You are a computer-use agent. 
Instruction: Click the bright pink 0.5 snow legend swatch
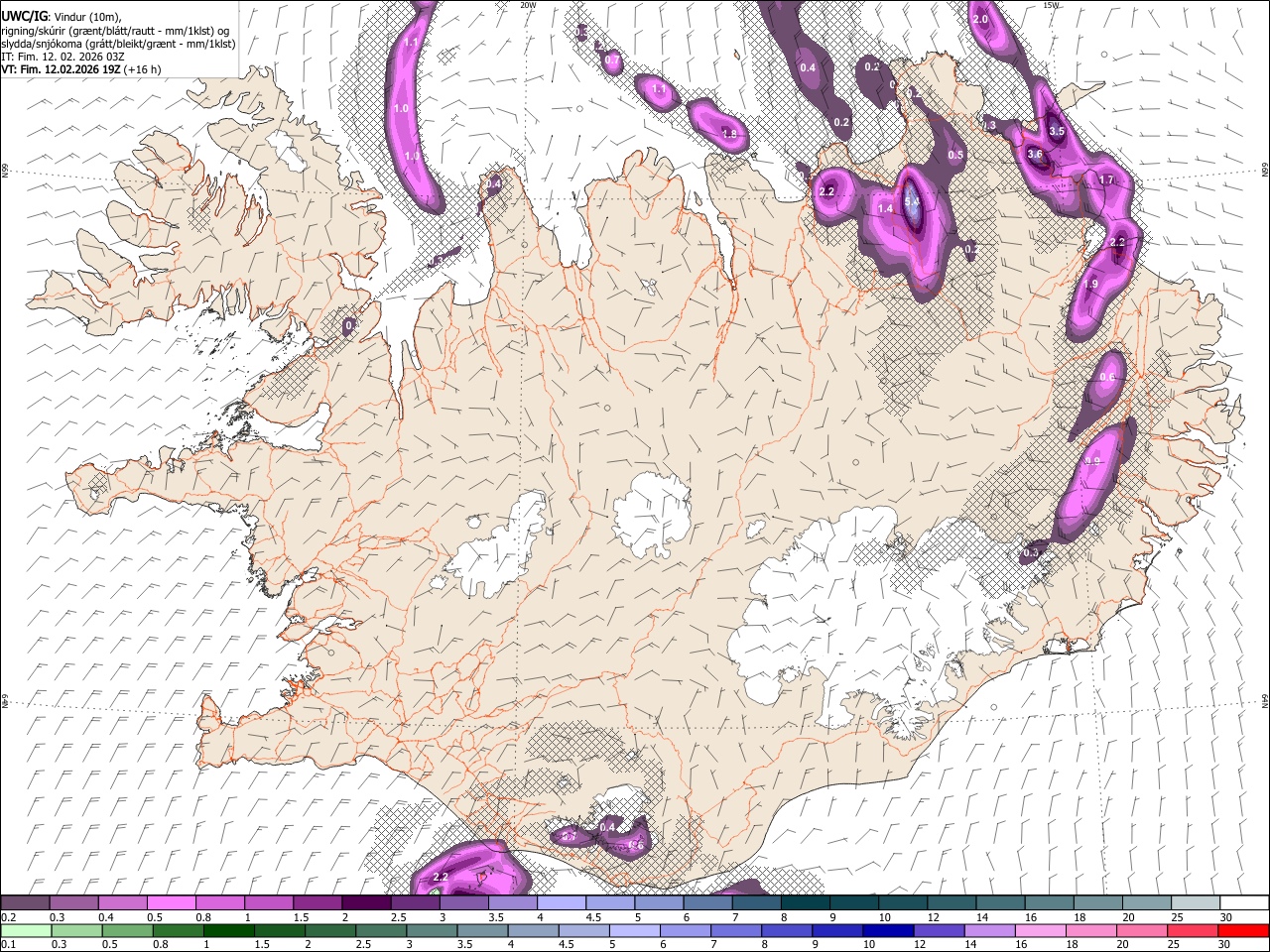[172, 902]
